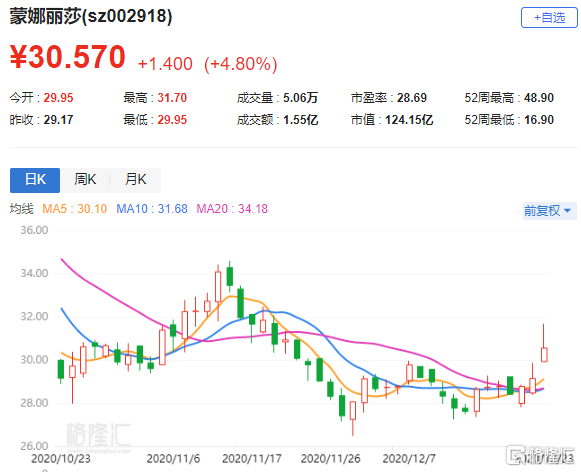This screenshot has width=581, height=472.
Task: Click the 2020/12/7 date axis label
Action: point(409,459)
